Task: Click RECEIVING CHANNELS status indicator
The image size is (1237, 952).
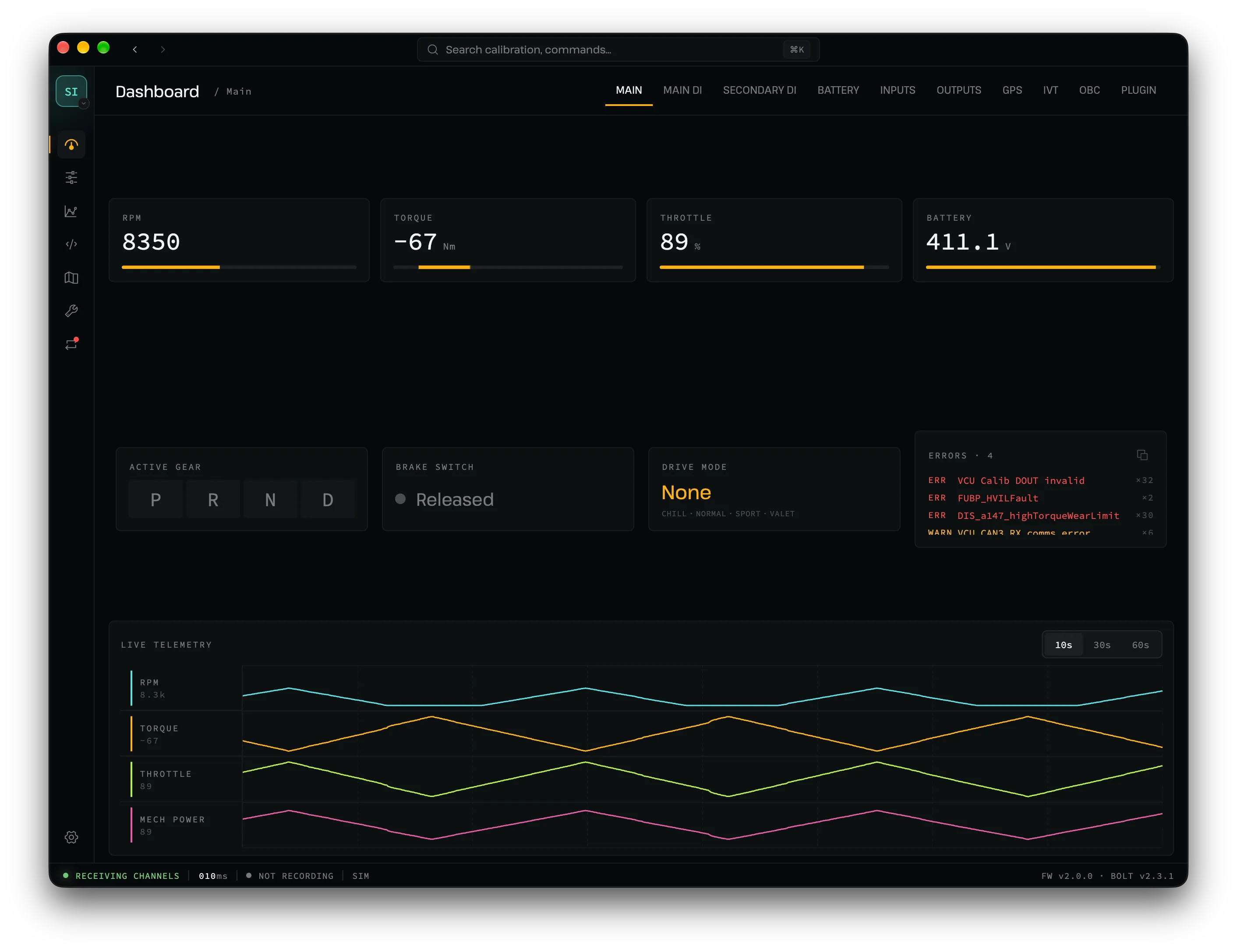Action: tap(121, 875)
